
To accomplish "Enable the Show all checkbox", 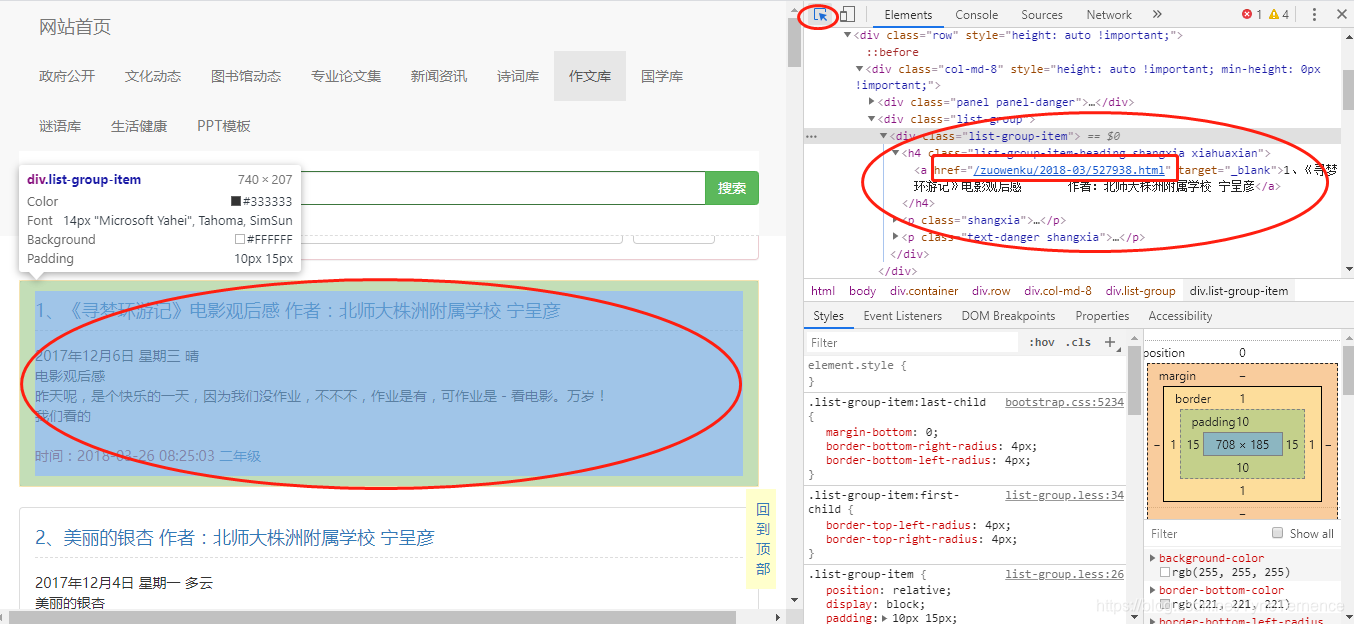I will [x=1277, y=532].
